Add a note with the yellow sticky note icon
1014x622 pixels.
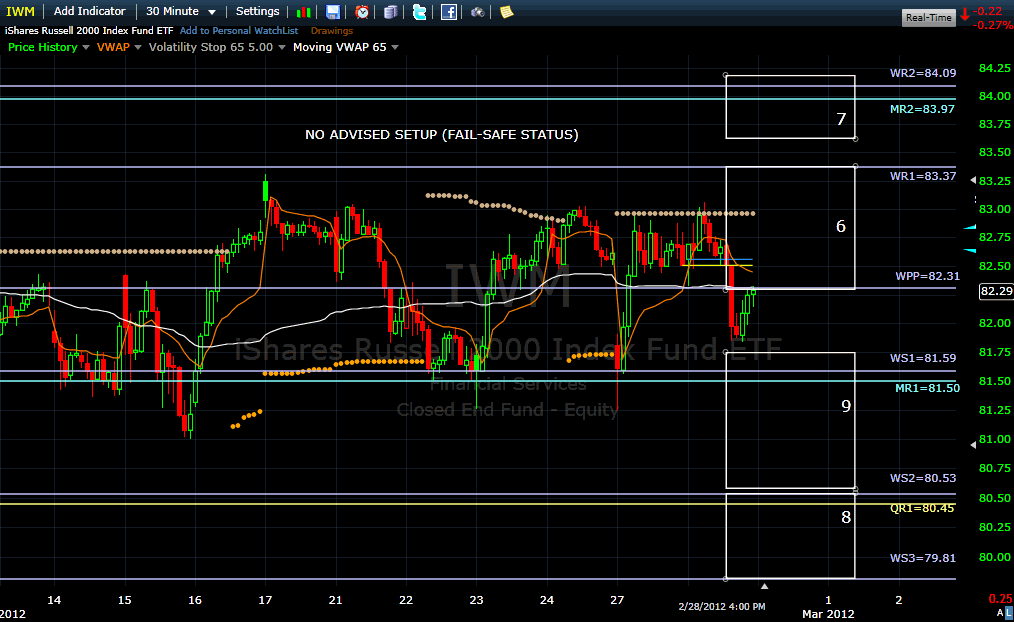click(x=506, y=12)
